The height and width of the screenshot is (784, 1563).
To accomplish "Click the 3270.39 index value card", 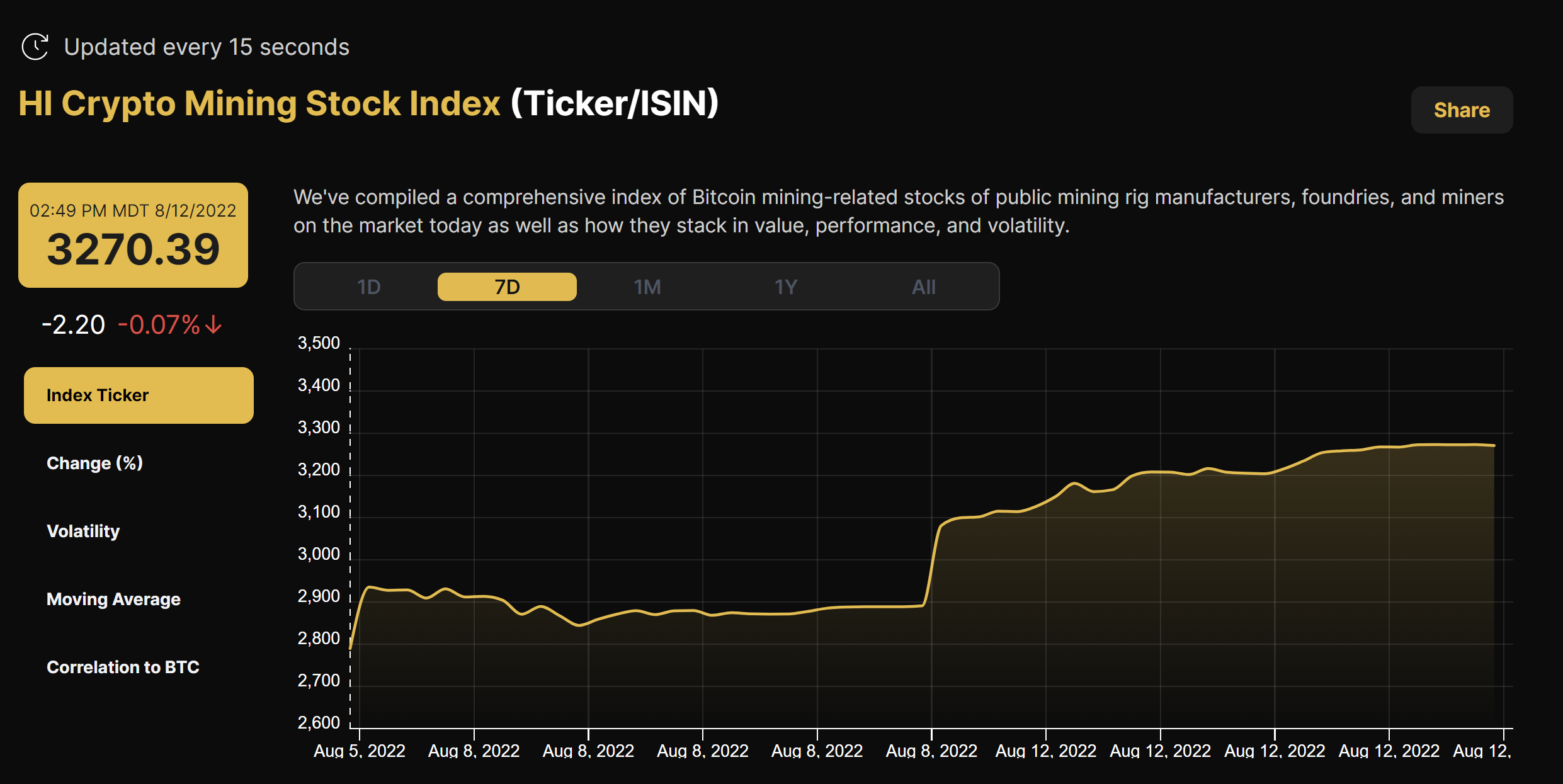I will (x=133, y=236).
